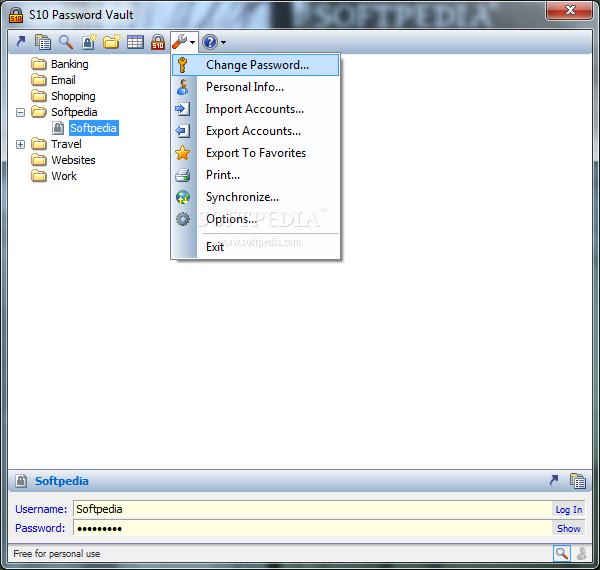The height and width of the screenshot is (570, 600).
Task: Click the padlock account icon in details header
Action: tap(21, 481)
